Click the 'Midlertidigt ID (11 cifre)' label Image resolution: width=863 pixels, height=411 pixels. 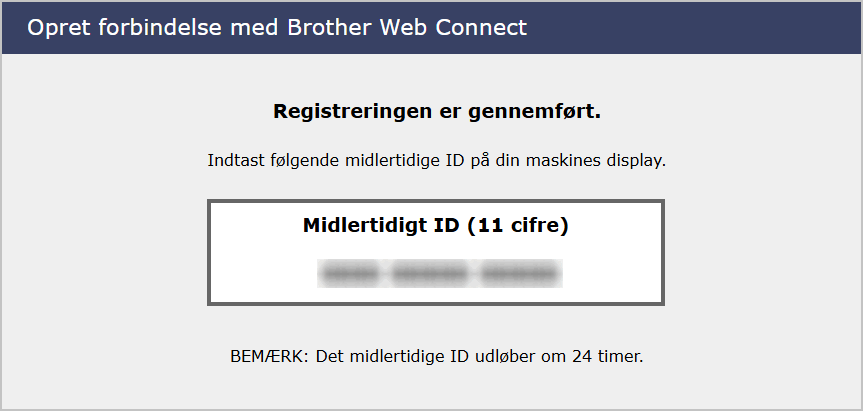click(436, 226)
